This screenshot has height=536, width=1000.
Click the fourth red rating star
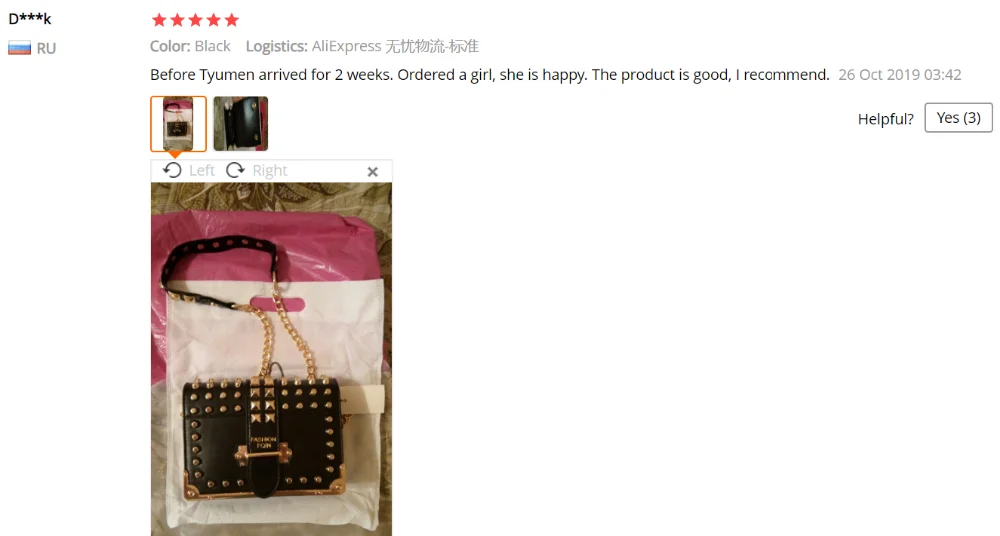[x=214, y=20]
